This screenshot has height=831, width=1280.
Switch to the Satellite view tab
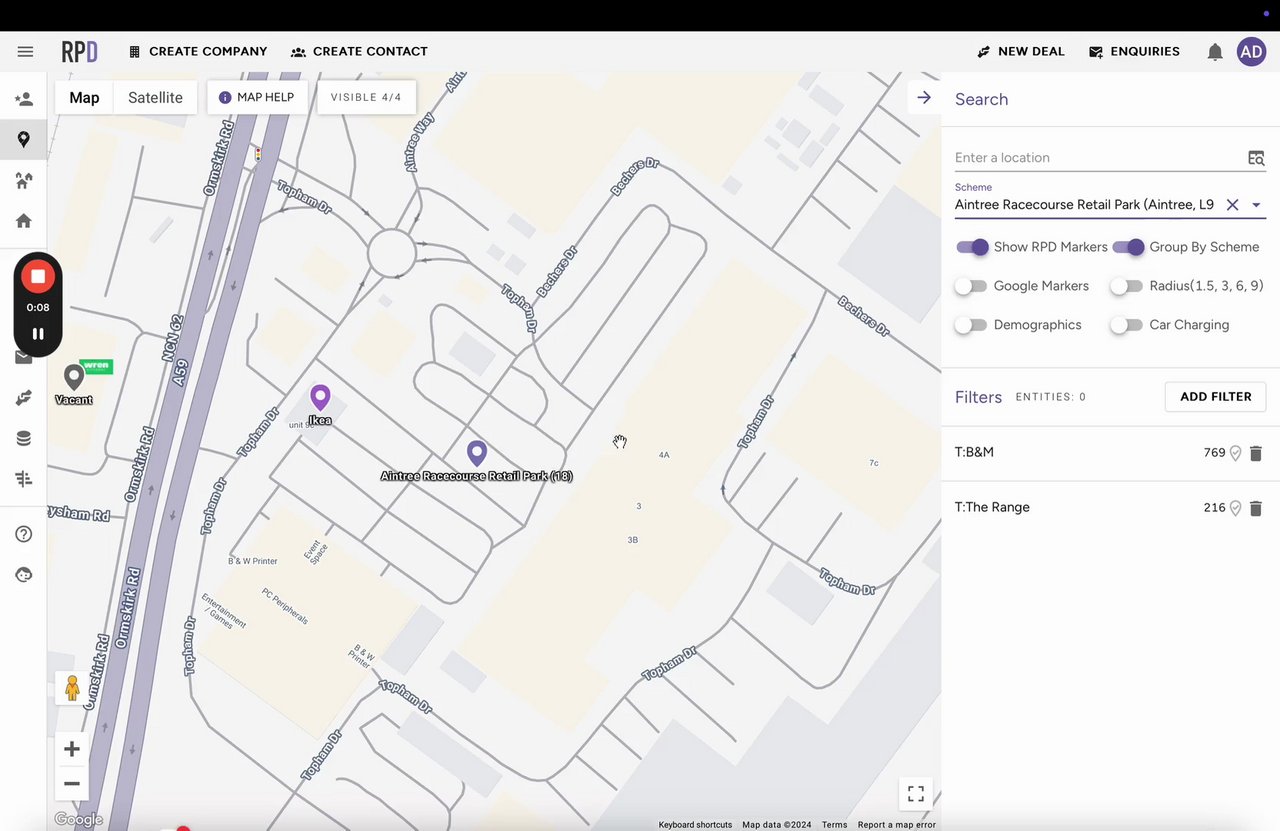pyautogui.click(x=155, y=97)
